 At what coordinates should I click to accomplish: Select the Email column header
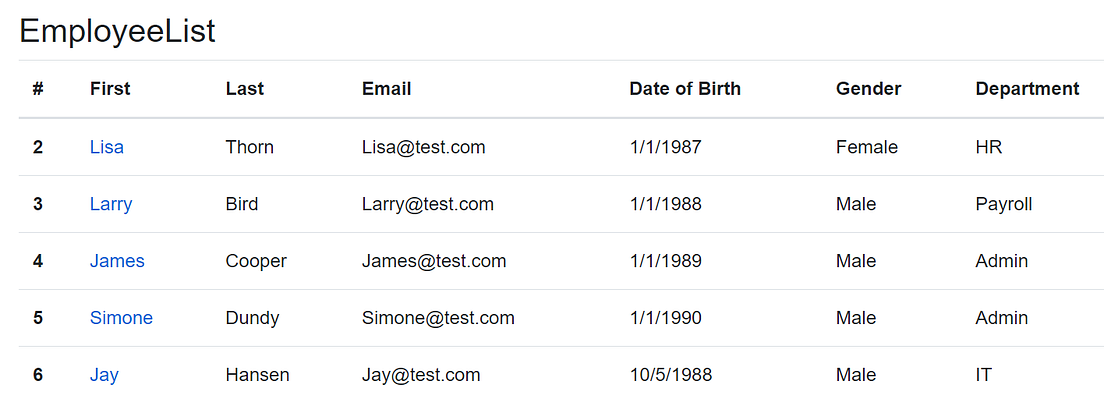point(386,89)
